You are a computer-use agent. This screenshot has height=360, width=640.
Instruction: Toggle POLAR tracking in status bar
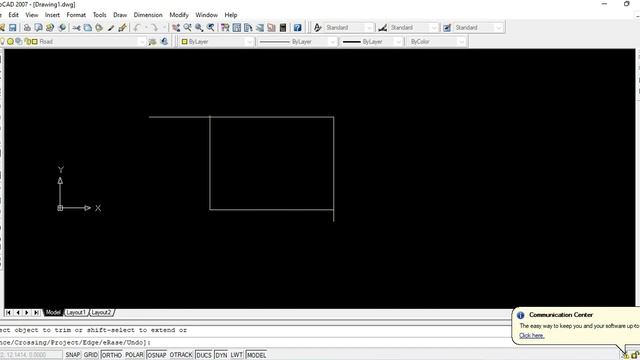(x=134, y=355)
